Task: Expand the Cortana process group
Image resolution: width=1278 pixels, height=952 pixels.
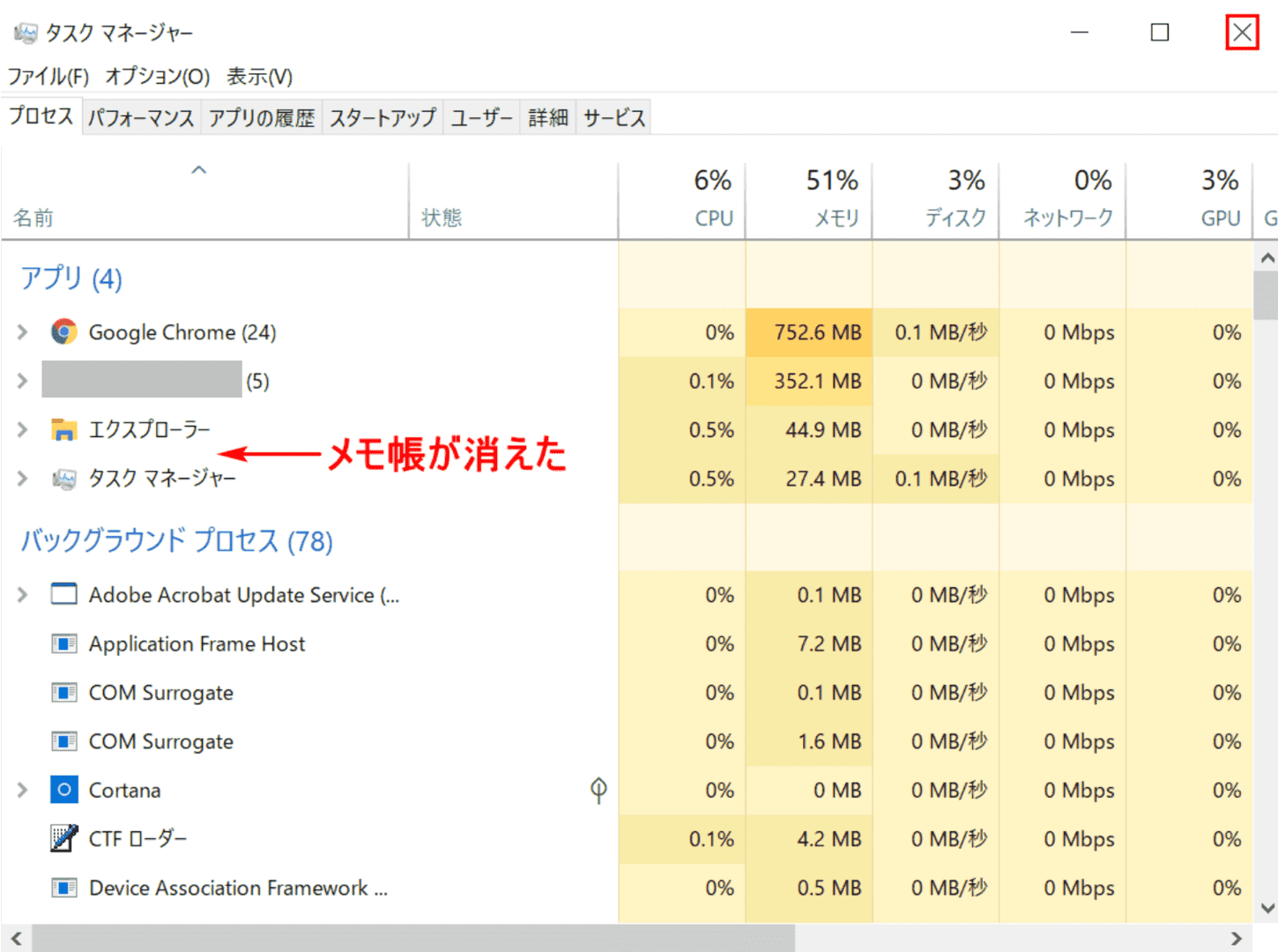Action: [22, 790]
